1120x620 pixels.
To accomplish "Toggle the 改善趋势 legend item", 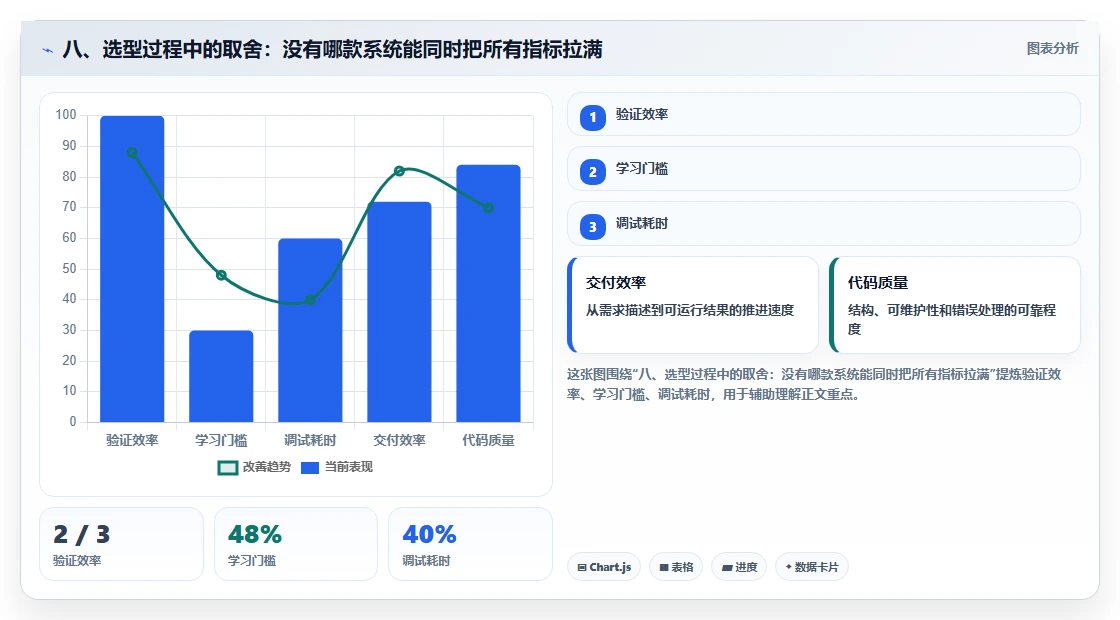I will pos(254,467).
